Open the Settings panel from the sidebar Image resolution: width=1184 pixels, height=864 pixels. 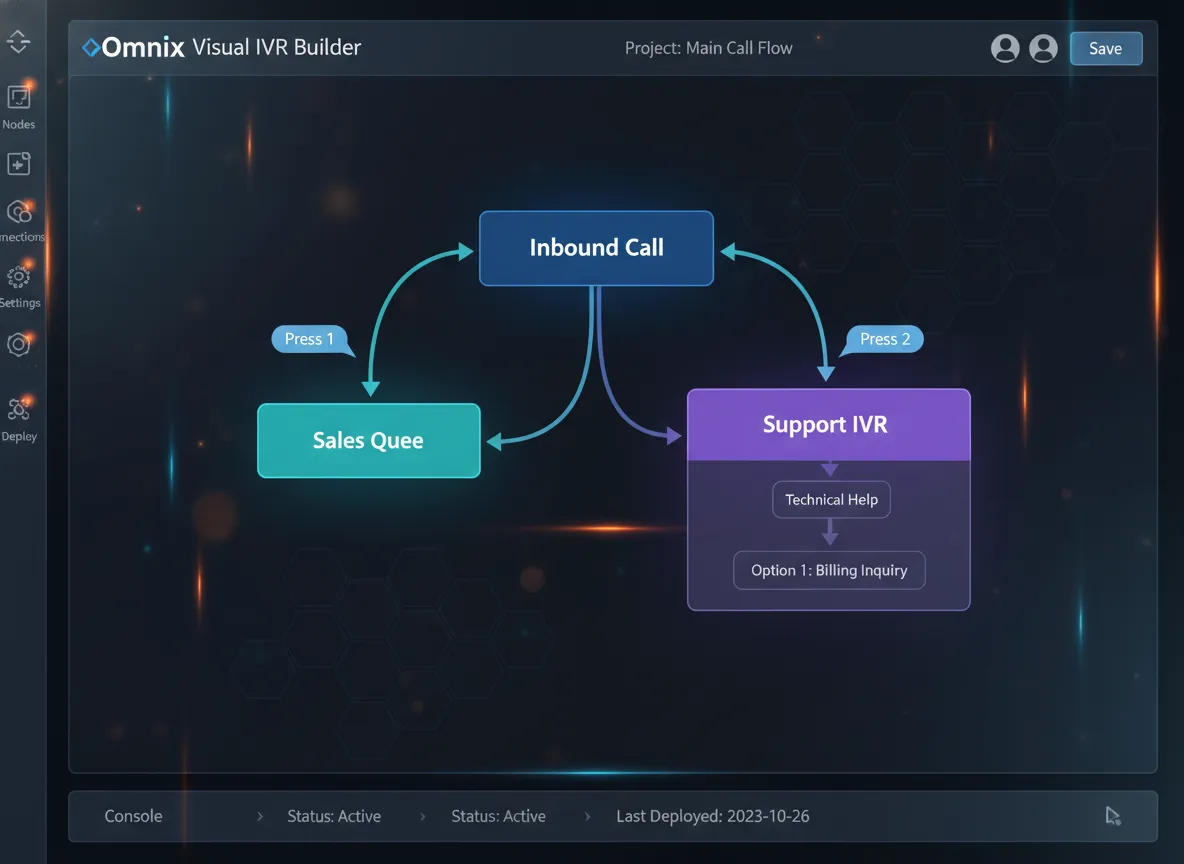(18, 278)
